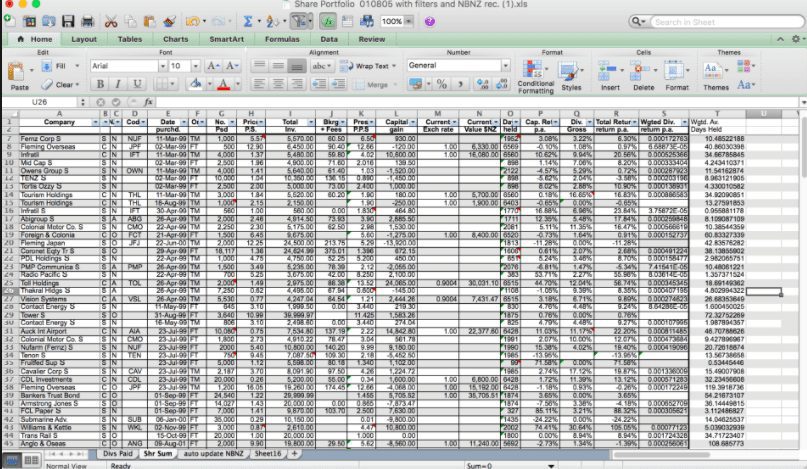Open the number format dropdown showing General

(x=505, y=65)
